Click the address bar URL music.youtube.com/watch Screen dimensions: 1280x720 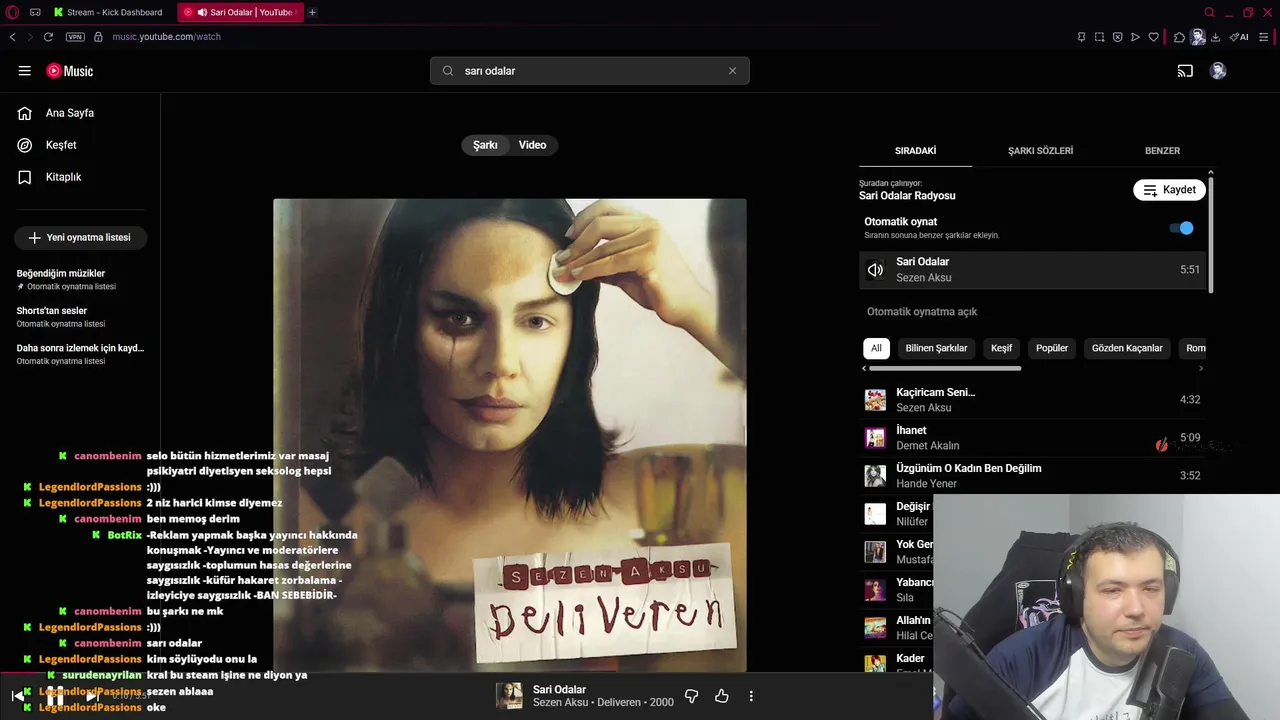click(166, 37)
